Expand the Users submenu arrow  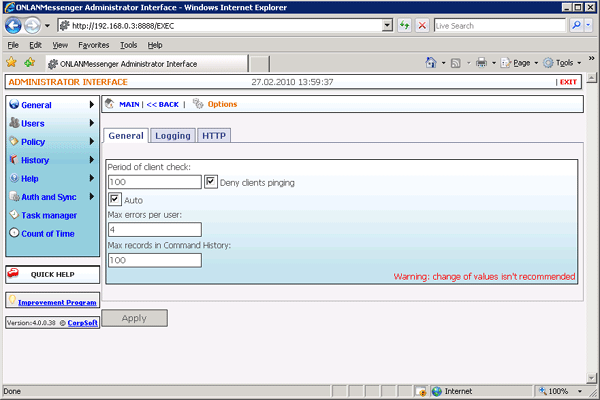91,123
